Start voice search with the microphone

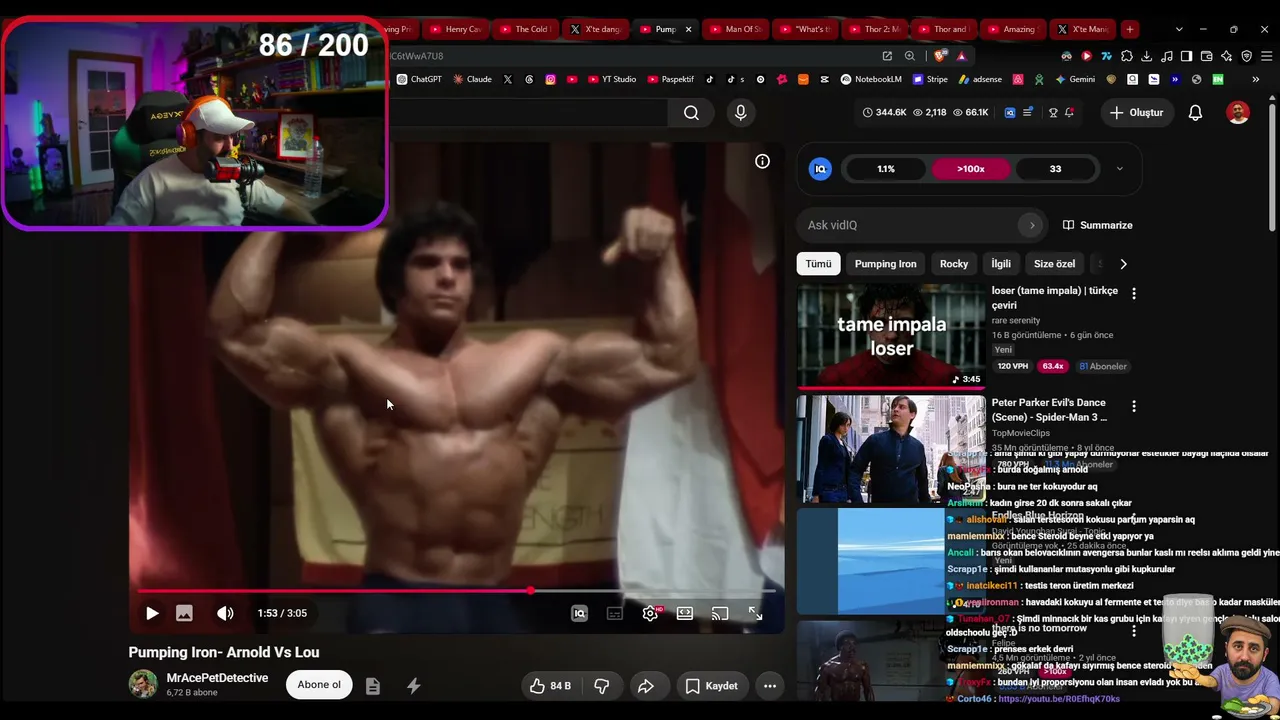(x=740, y=113)
